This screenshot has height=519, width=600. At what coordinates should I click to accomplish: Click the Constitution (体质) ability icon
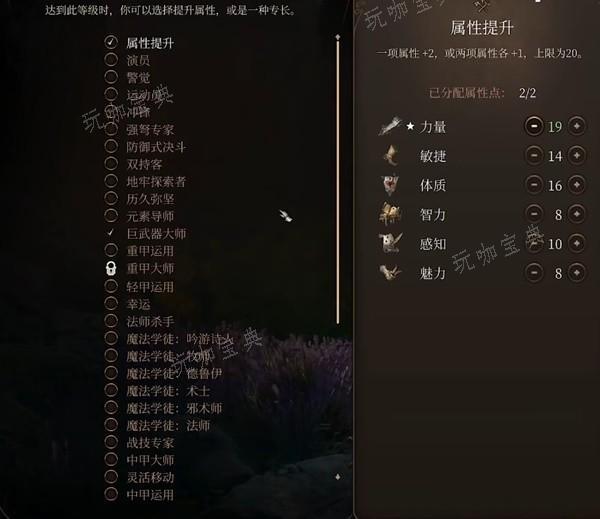(390, 184)
